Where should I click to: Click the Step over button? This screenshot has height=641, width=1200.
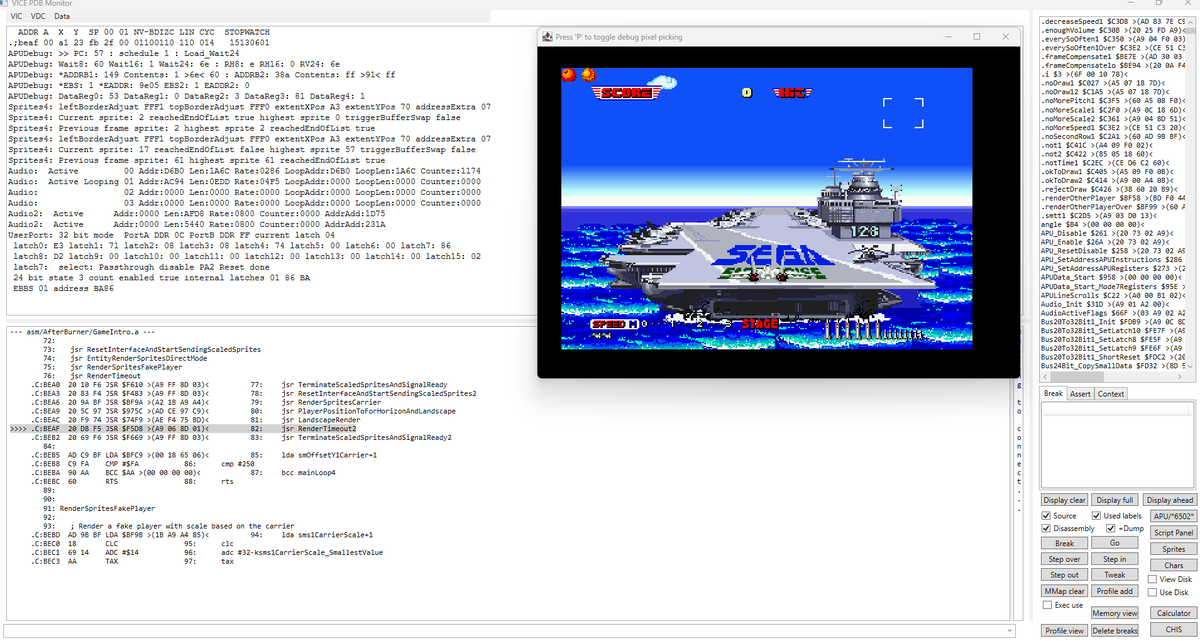click(1064, 559)
